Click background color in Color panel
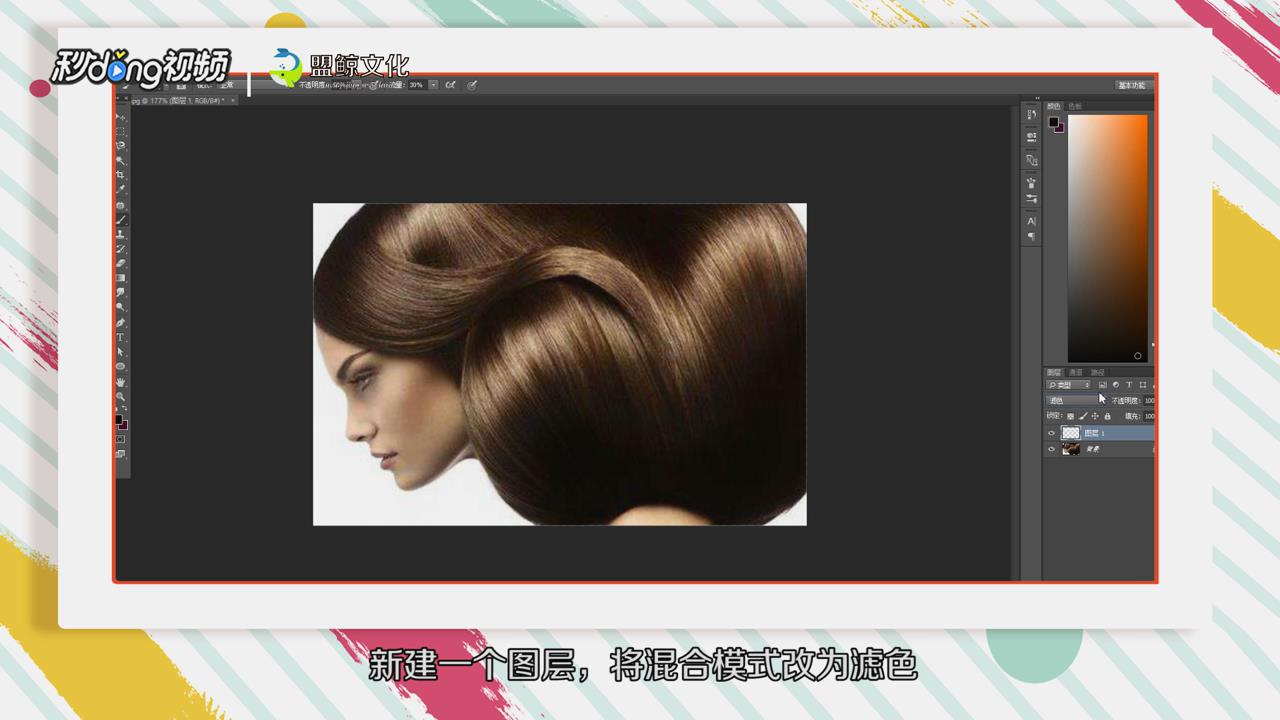1280x720 pixels. 1060,129
